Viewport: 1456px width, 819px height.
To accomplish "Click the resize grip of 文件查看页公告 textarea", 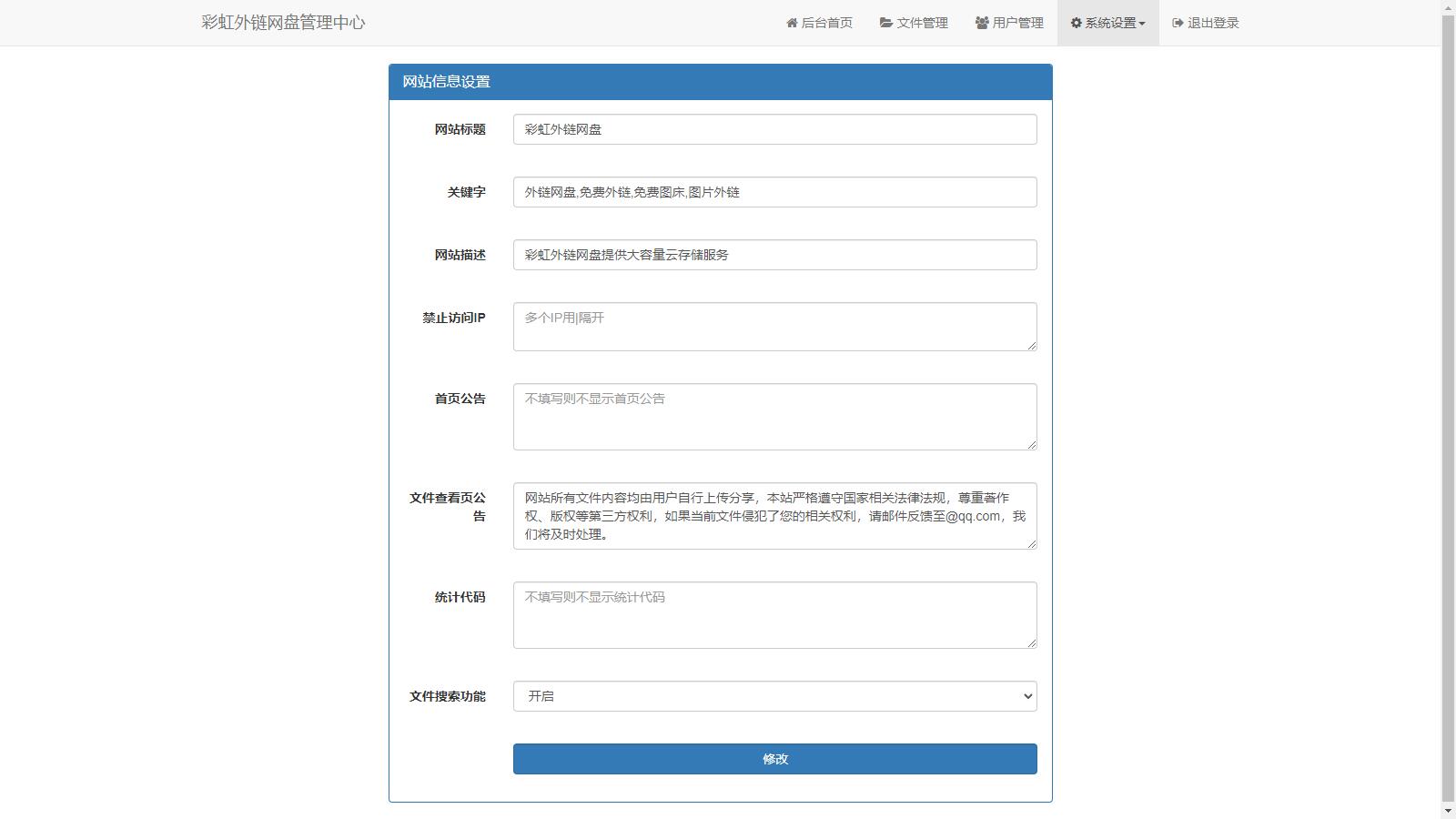I will pos(1032,544).
